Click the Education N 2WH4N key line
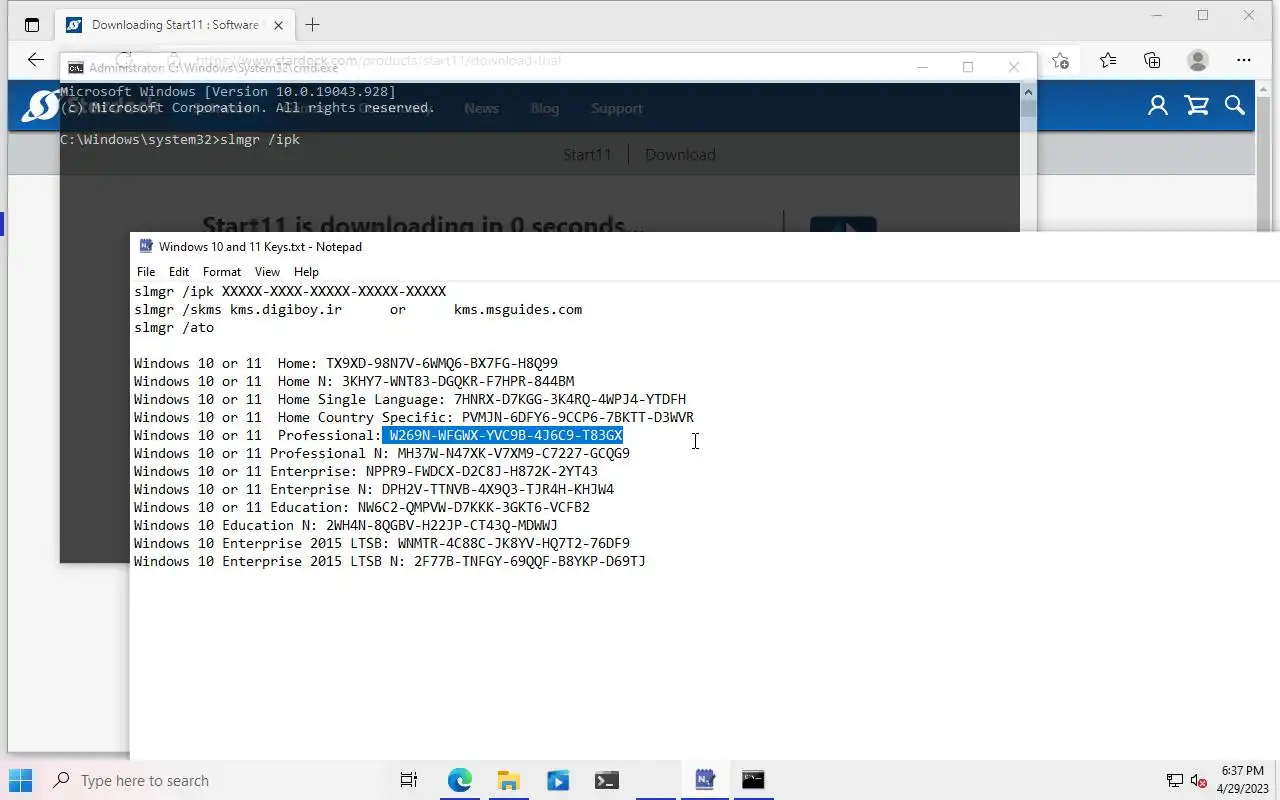1280x800 pixels. point(346,525)
